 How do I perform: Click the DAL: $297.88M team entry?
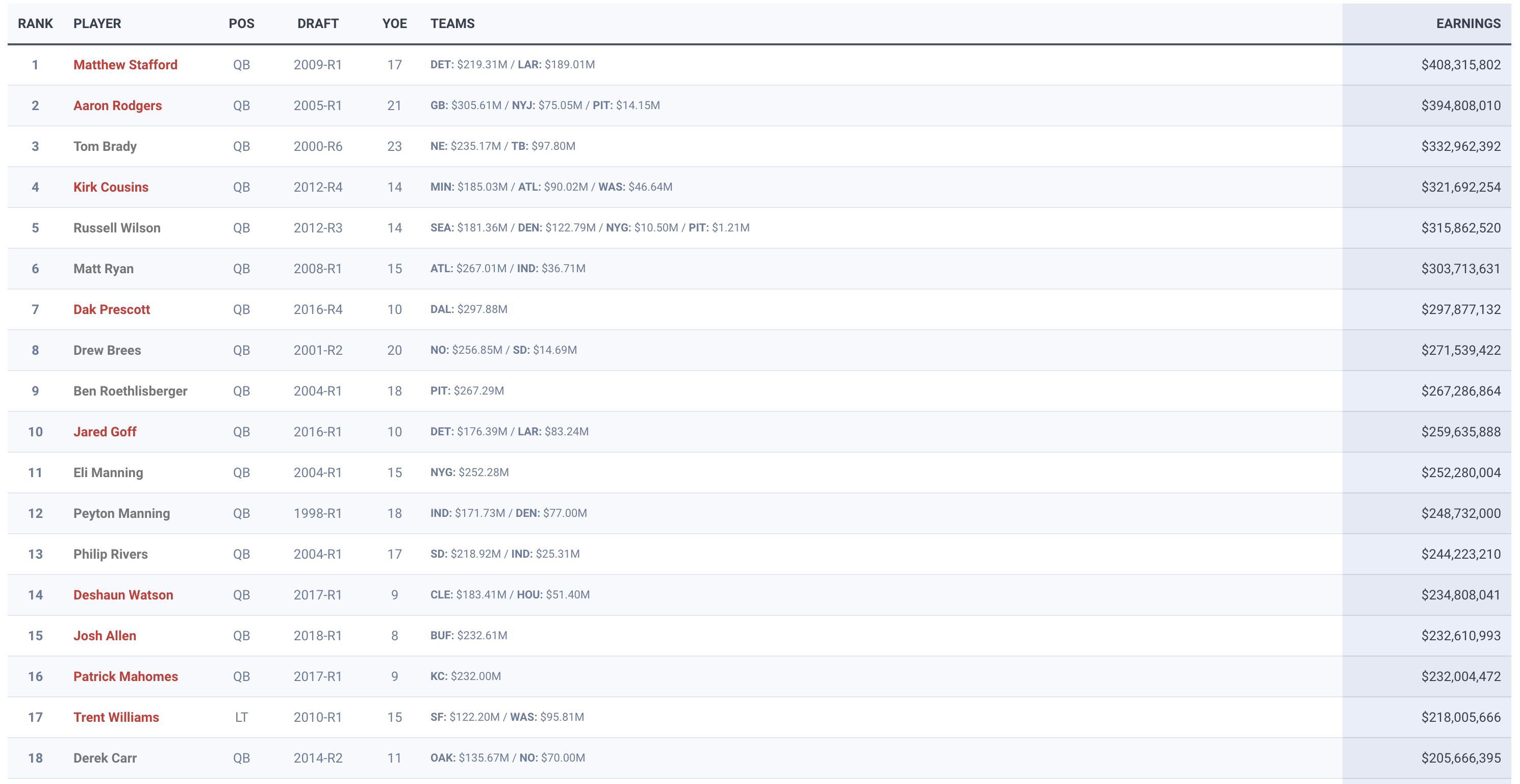[469, 310]
